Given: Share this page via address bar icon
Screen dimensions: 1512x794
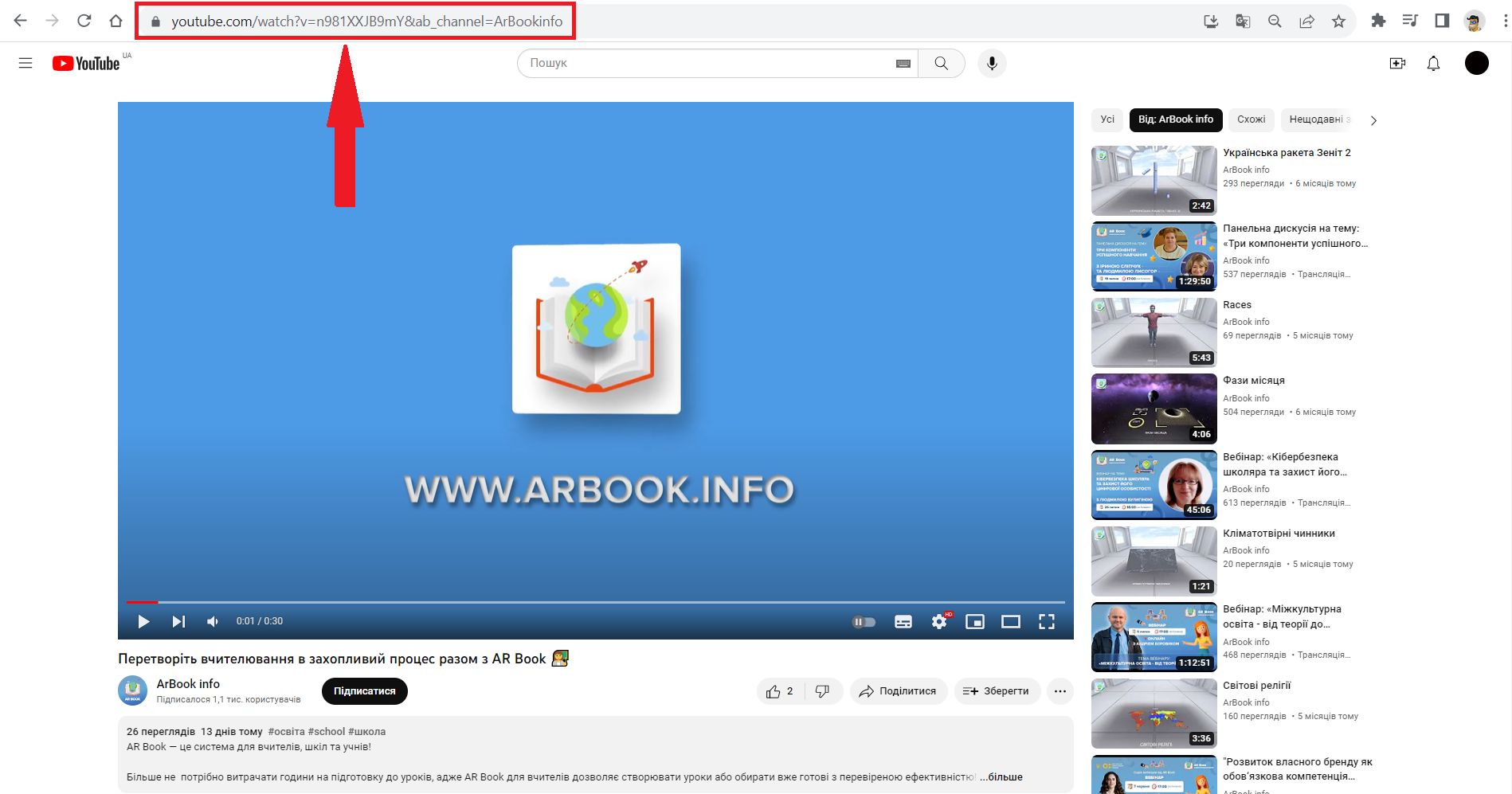Looking at the screenshot, I should point(1306,22).
